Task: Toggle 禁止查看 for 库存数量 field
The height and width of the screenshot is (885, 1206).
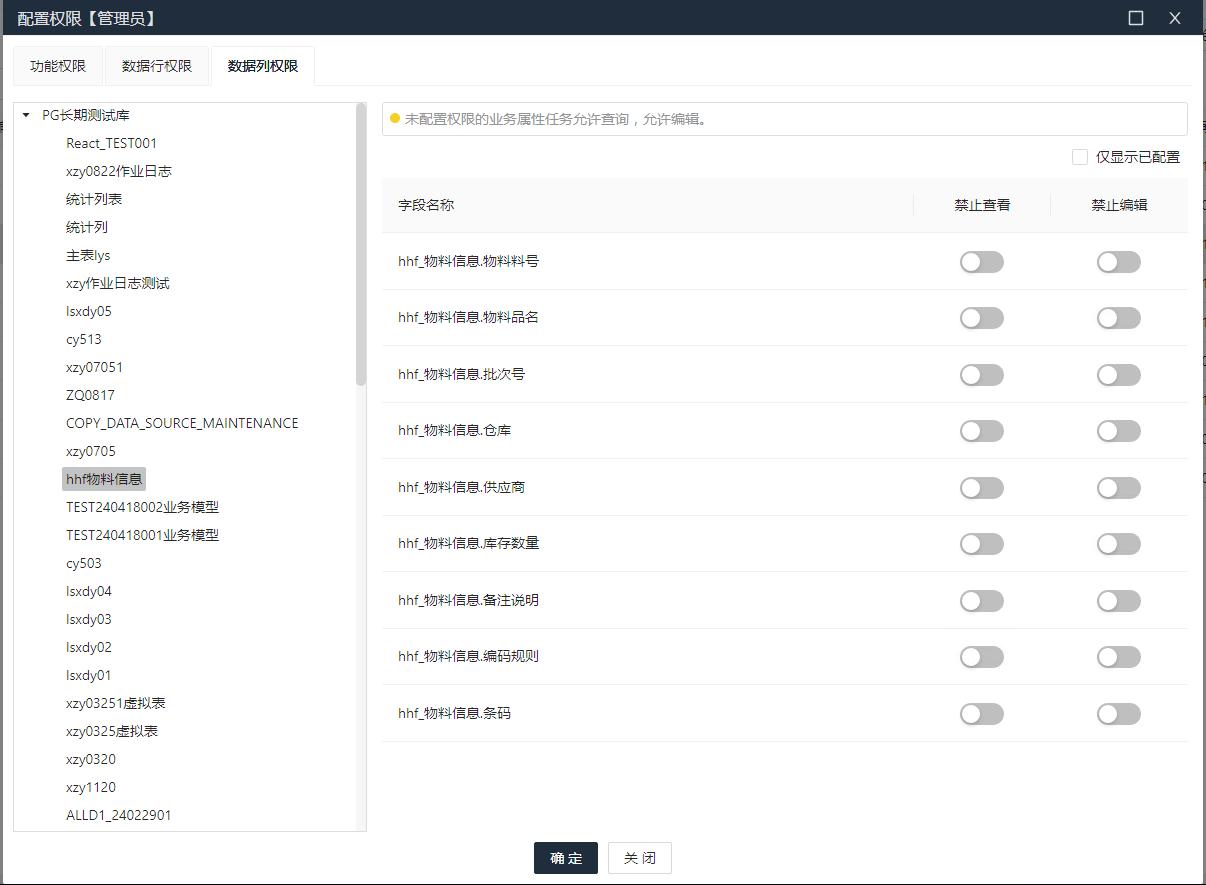Action: [x=981, y=544]
